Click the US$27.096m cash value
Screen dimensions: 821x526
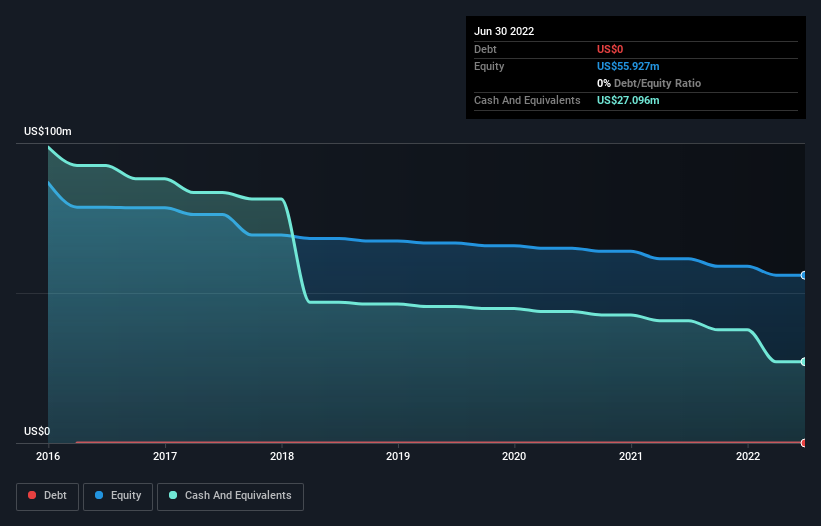tap(628, 100)
